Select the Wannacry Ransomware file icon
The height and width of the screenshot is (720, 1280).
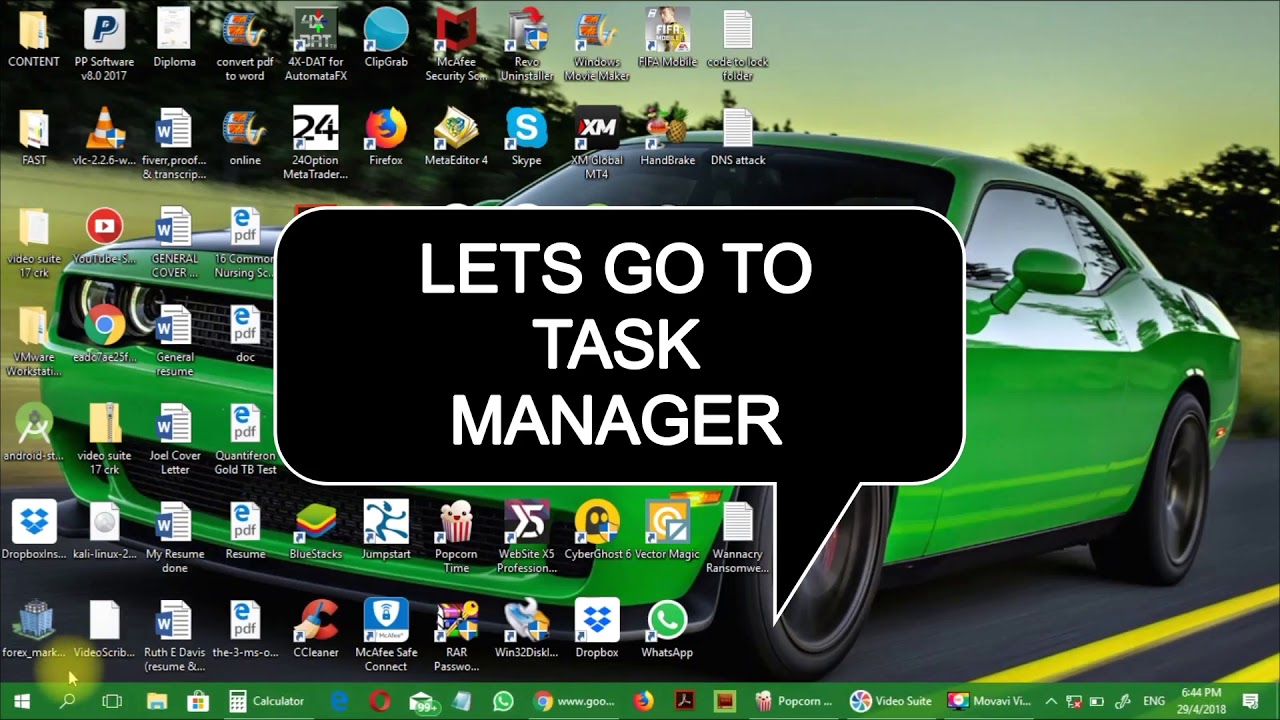coord(738,537)
